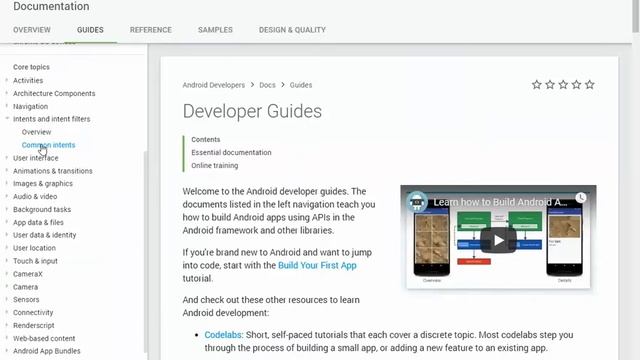Play the Learn how to Build Android video
Viewport: 640px width, 360px height.
498,240
